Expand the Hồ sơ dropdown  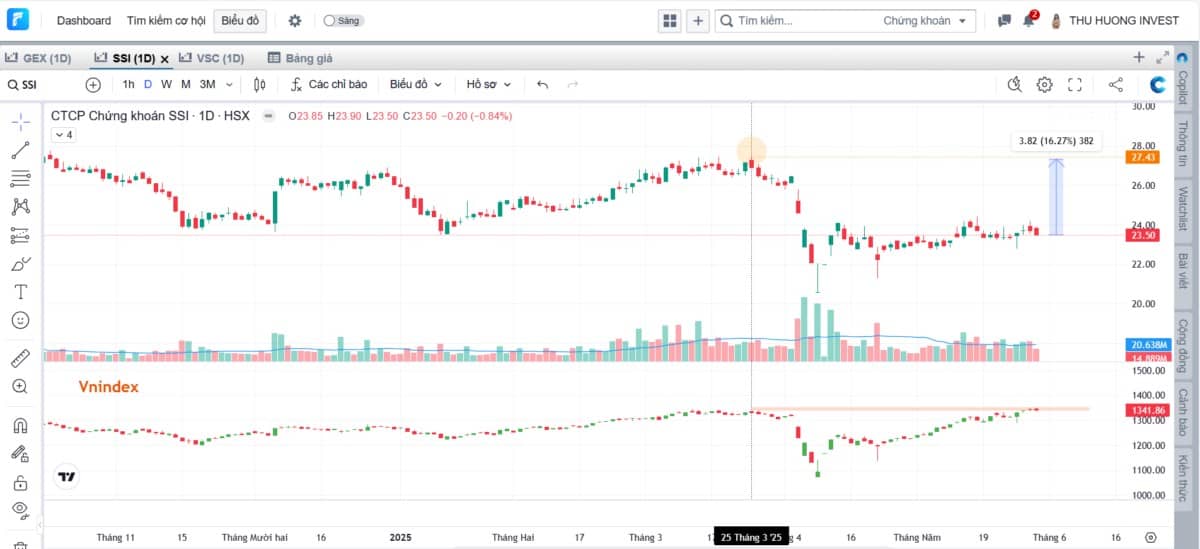tap(489, 85)
